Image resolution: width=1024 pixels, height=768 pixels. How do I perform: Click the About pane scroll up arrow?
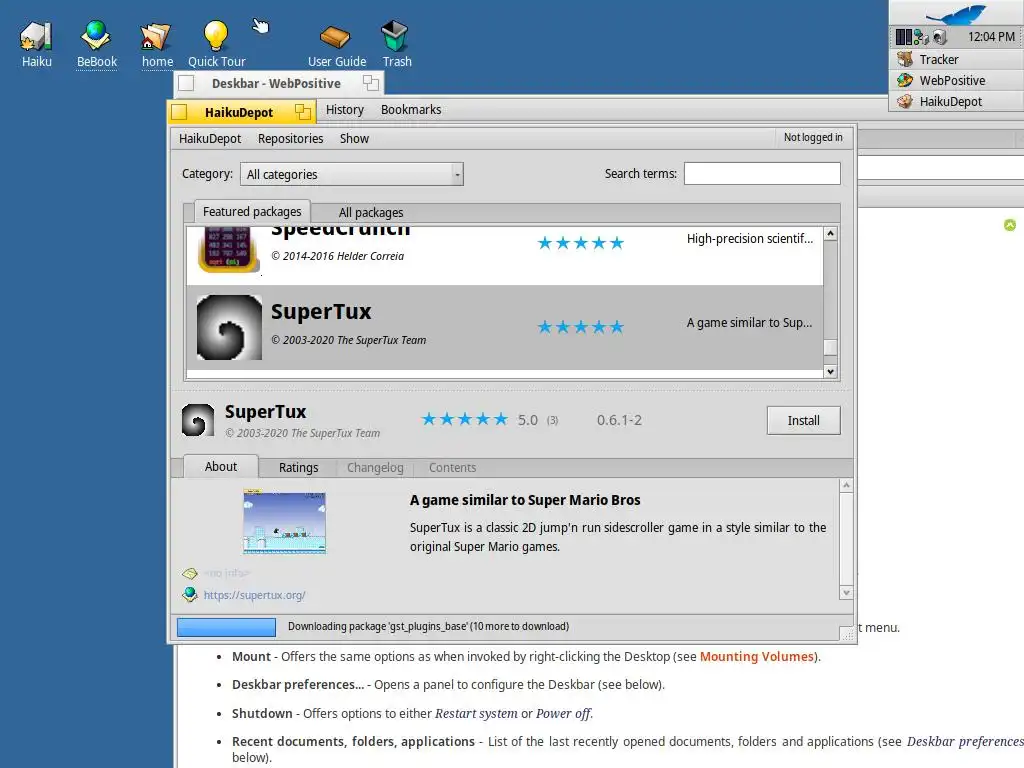(x=846, y=485)
